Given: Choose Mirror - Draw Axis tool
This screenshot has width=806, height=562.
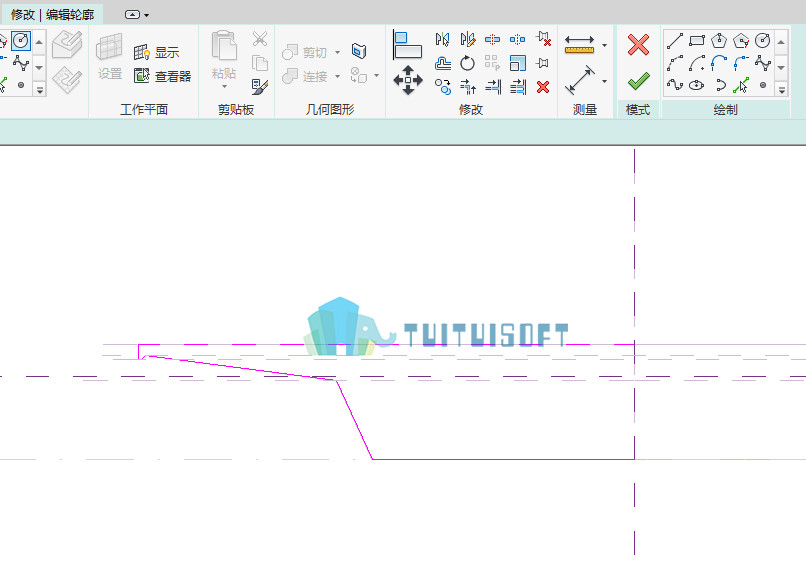Looking at the screenshot, I should [467, 39].
